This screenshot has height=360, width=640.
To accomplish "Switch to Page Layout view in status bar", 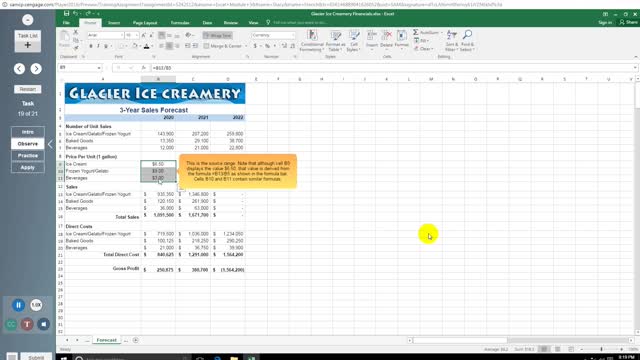I will [x=557, y=349].
